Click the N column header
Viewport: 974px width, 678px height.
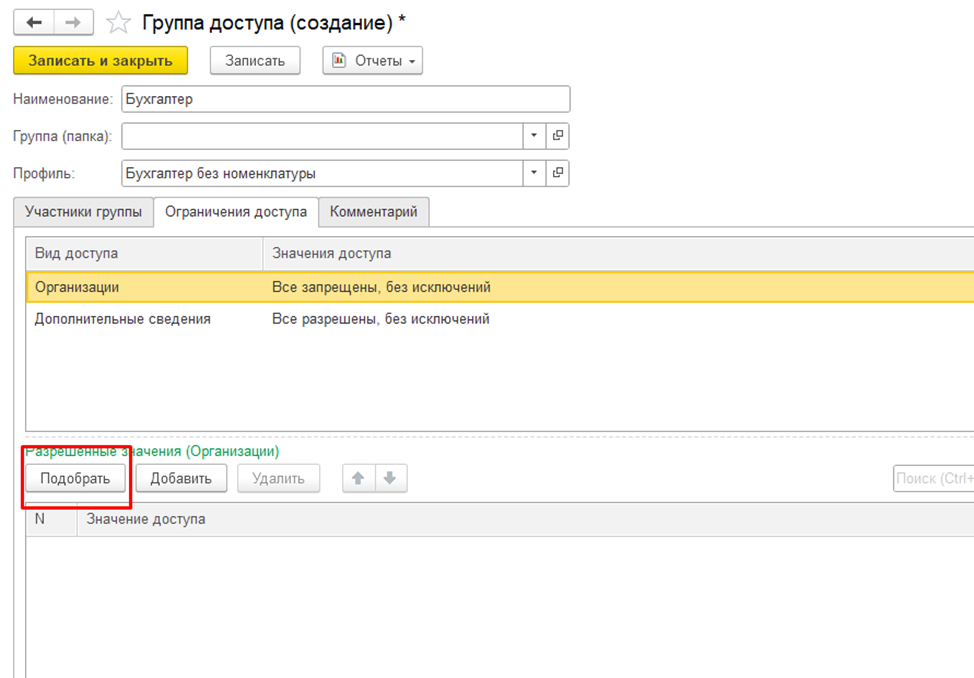[x=52, y=519]
